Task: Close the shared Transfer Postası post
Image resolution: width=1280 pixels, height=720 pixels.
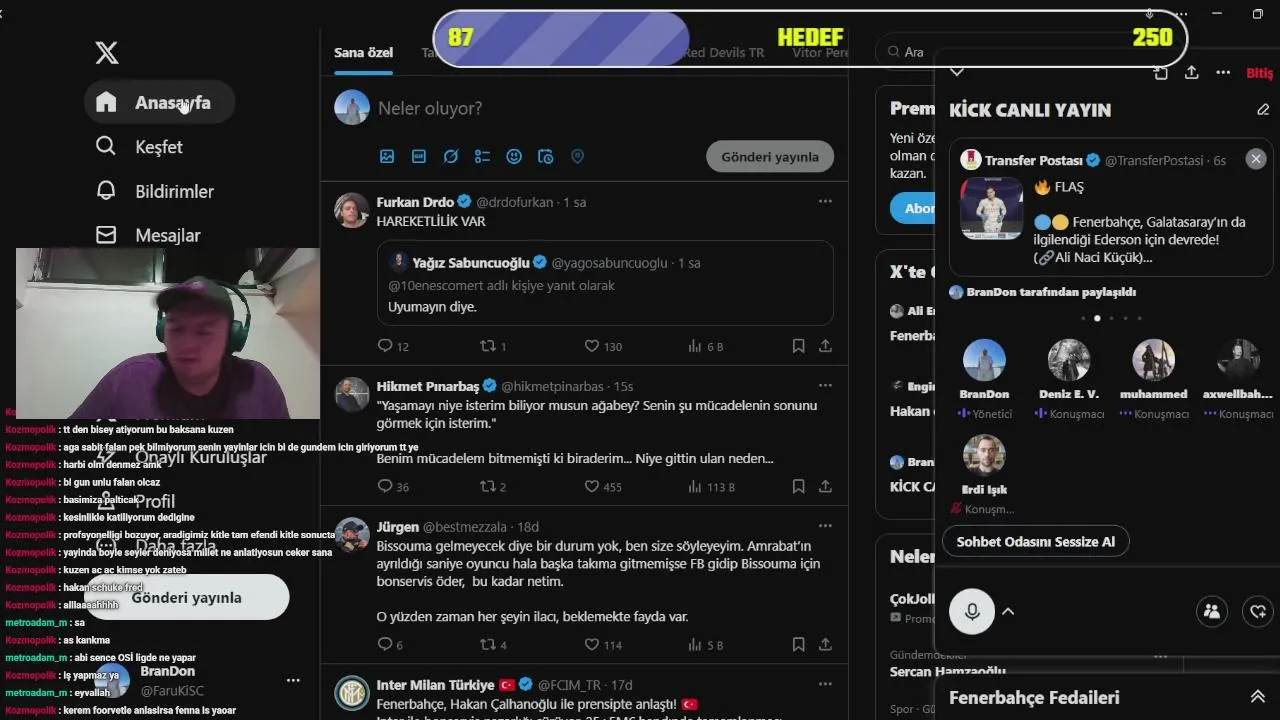Action: 1256,159
